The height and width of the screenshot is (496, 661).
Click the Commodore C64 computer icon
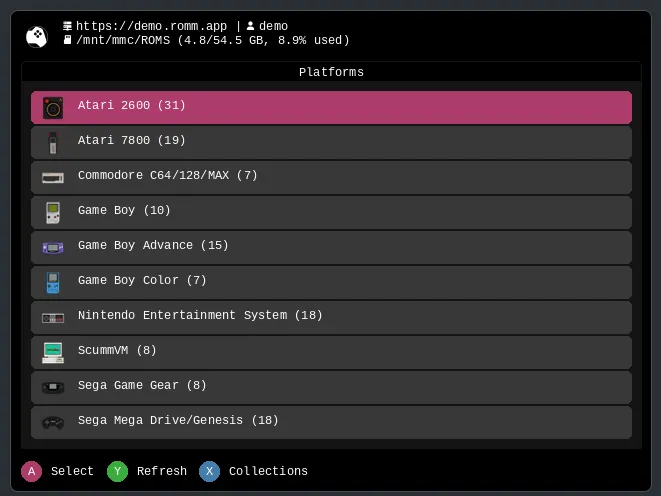(x=53, y=177)
